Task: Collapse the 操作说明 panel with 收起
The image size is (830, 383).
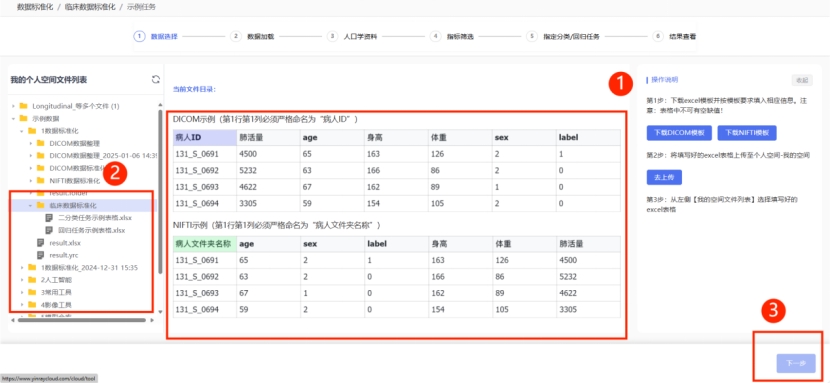Action: [802, 80]
